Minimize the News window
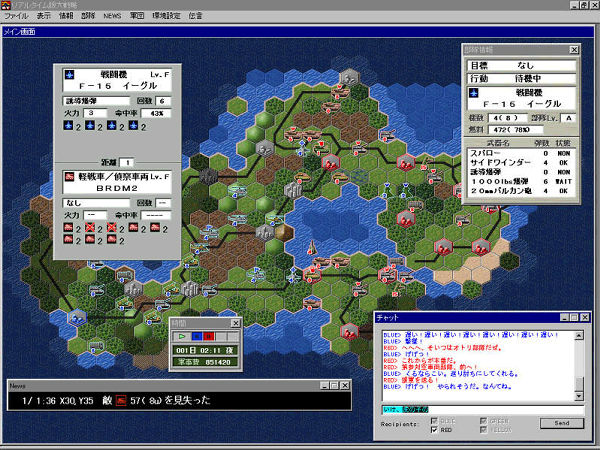 [x=324, y=385]
